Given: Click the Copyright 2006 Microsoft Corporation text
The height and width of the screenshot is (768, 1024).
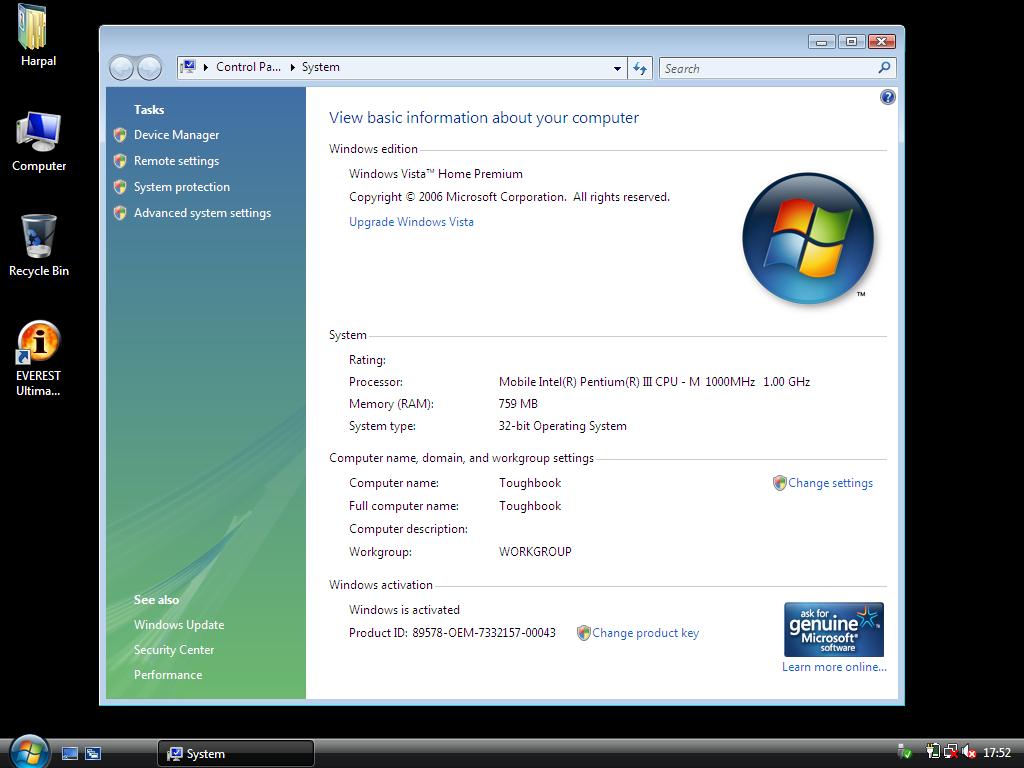Looking at the screenshot, I should (509, 197).
